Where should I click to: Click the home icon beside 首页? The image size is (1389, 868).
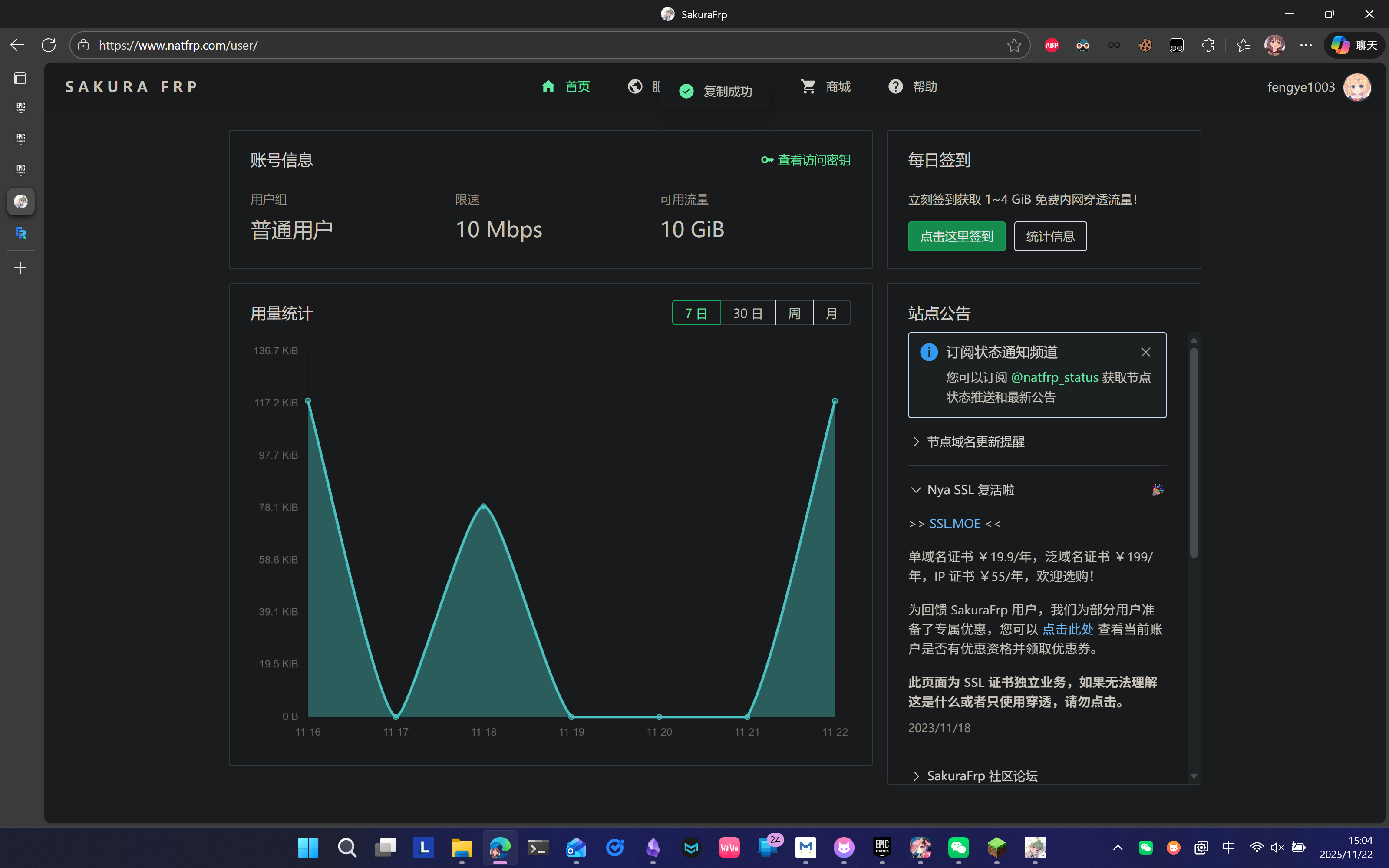548,87
